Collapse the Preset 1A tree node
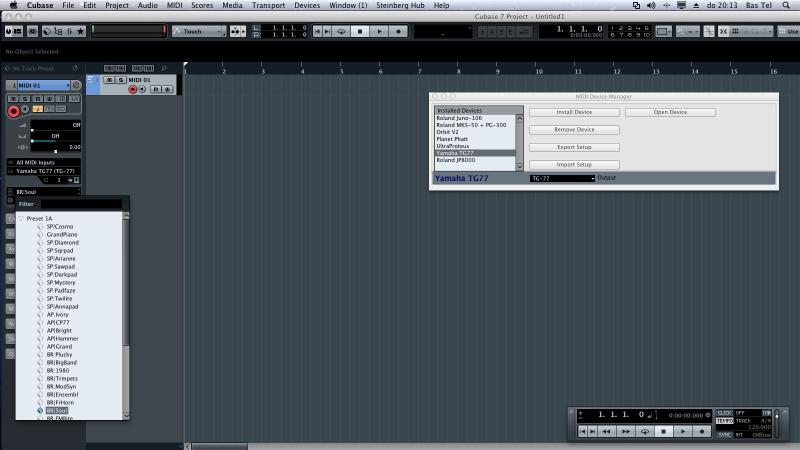Viewport: 800px width, 450px height. point(21,218)
